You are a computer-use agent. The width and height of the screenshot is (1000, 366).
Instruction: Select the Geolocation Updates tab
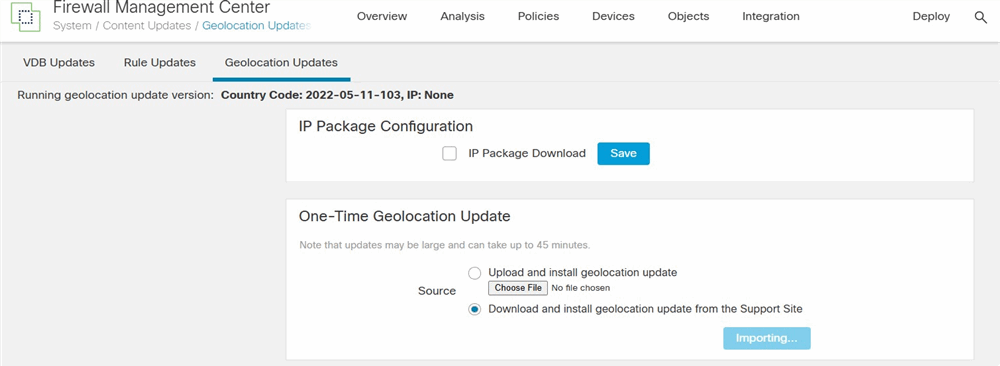[281, 62]
